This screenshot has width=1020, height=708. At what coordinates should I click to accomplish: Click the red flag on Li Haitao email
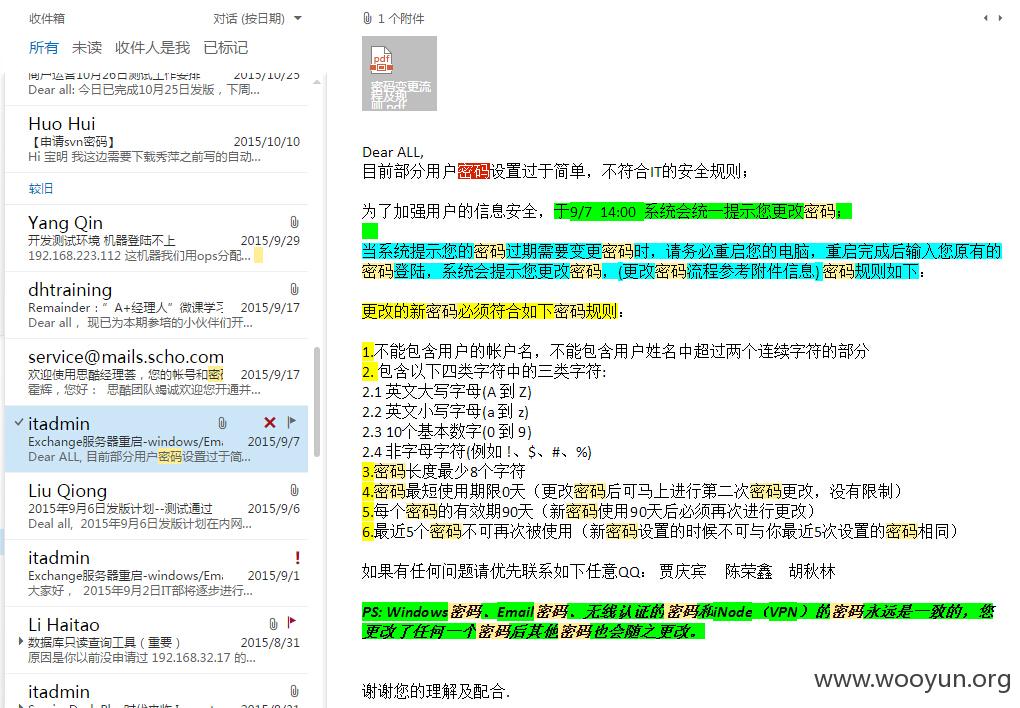point(291,623)
